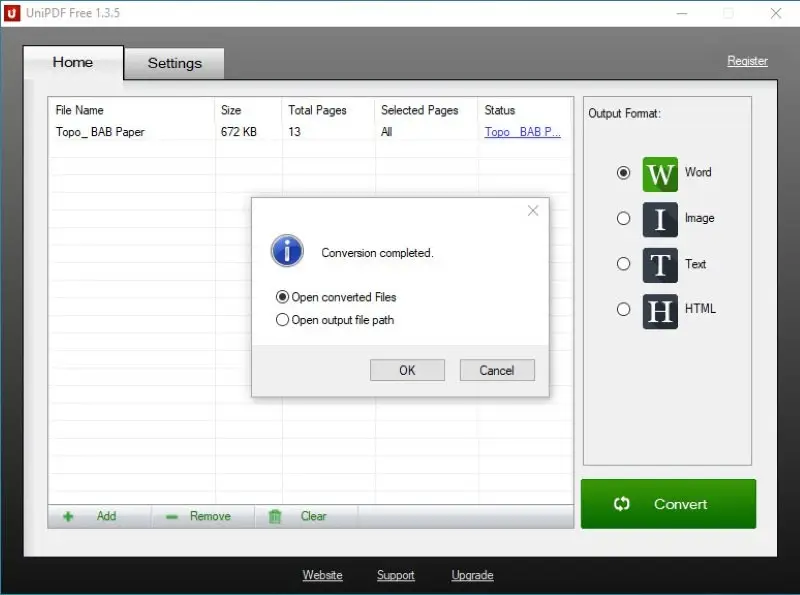Viewport: 800px width, 595px height.
Task: Close the UniPDF window
Action: pos(776,13)
